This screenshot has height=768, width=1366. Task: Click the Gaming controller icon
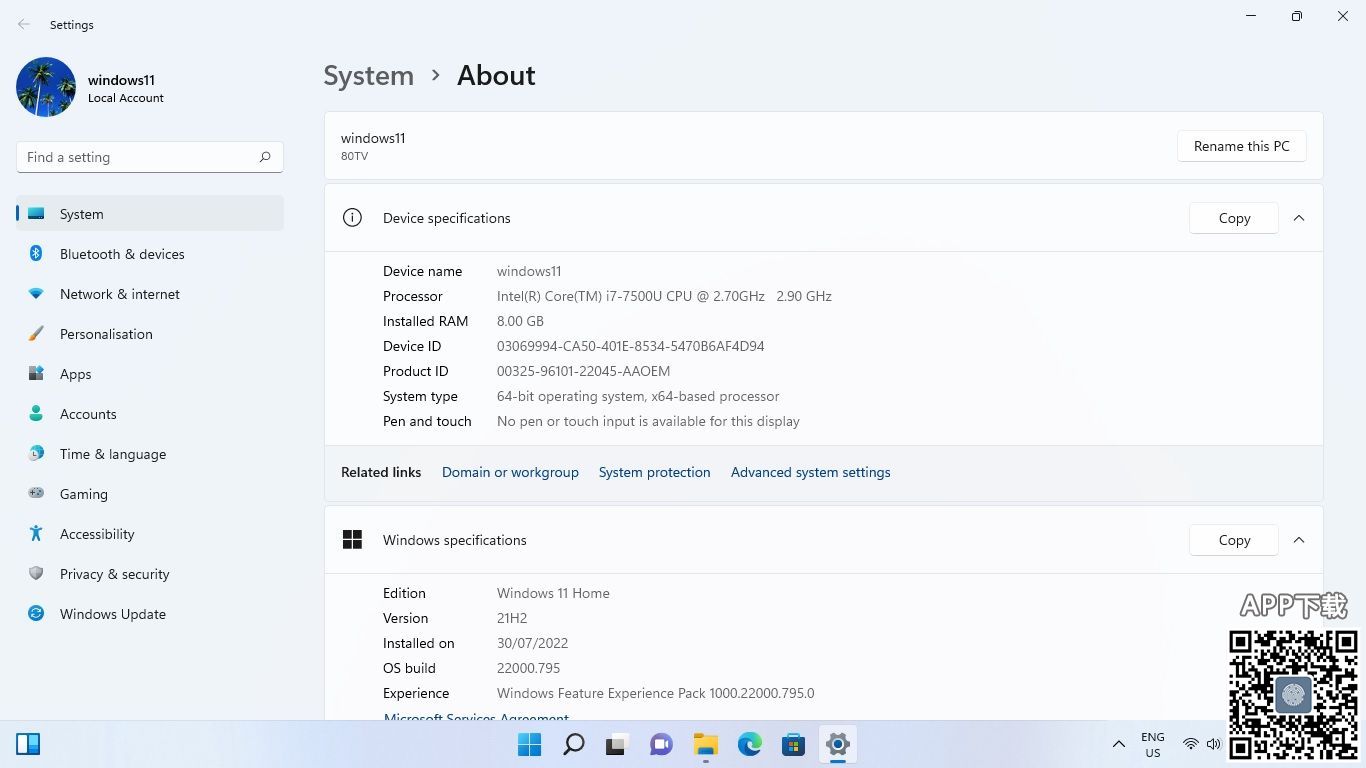tap(36, 494)
